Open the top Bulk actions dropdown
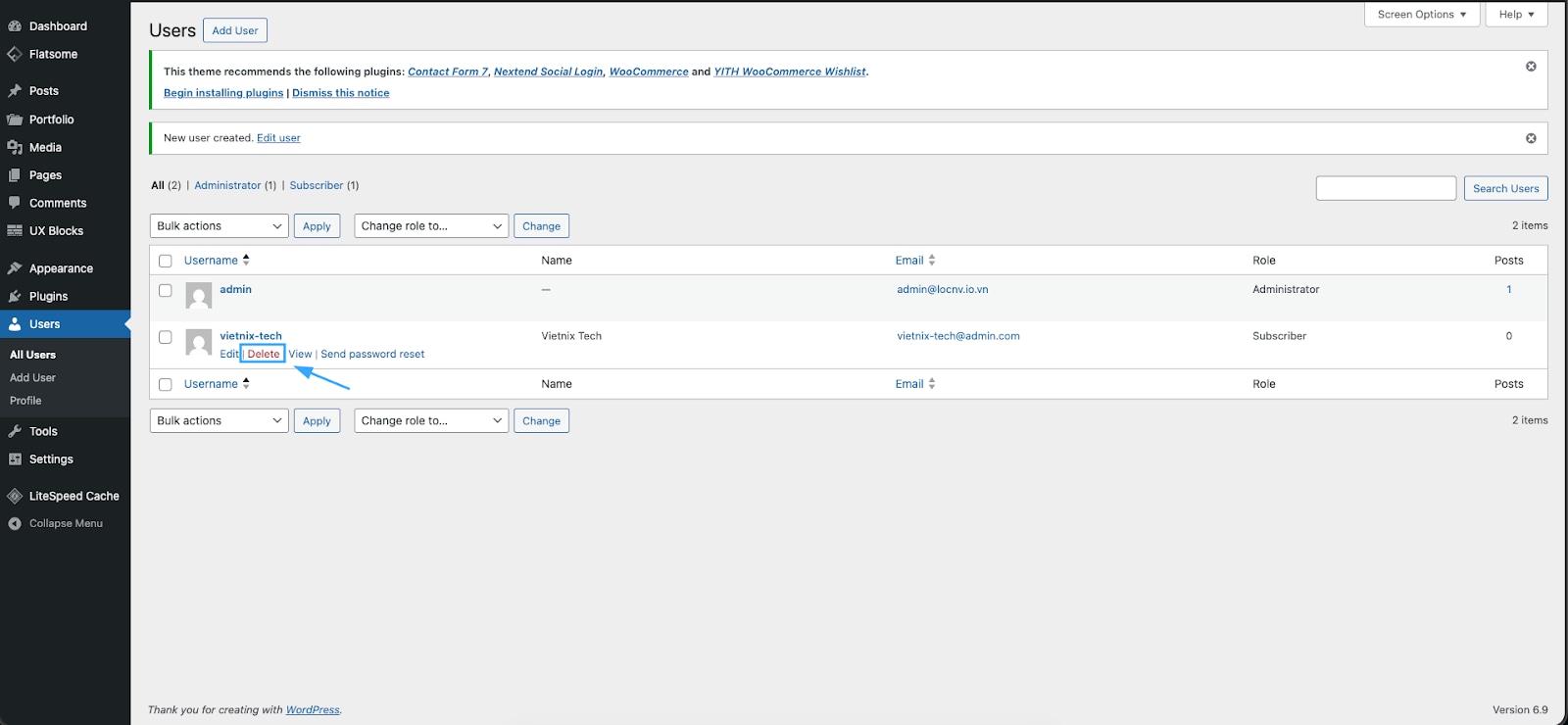This screenshot has height=725, width=1568. coord(220,226)
